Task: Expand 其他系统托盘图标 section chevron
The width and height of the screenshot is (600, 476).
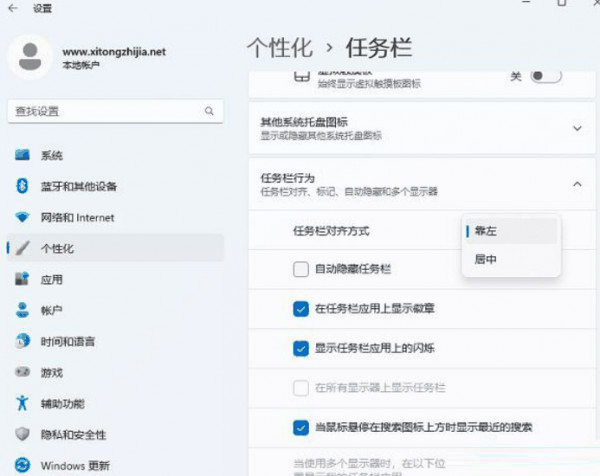Action: point(577,128)
